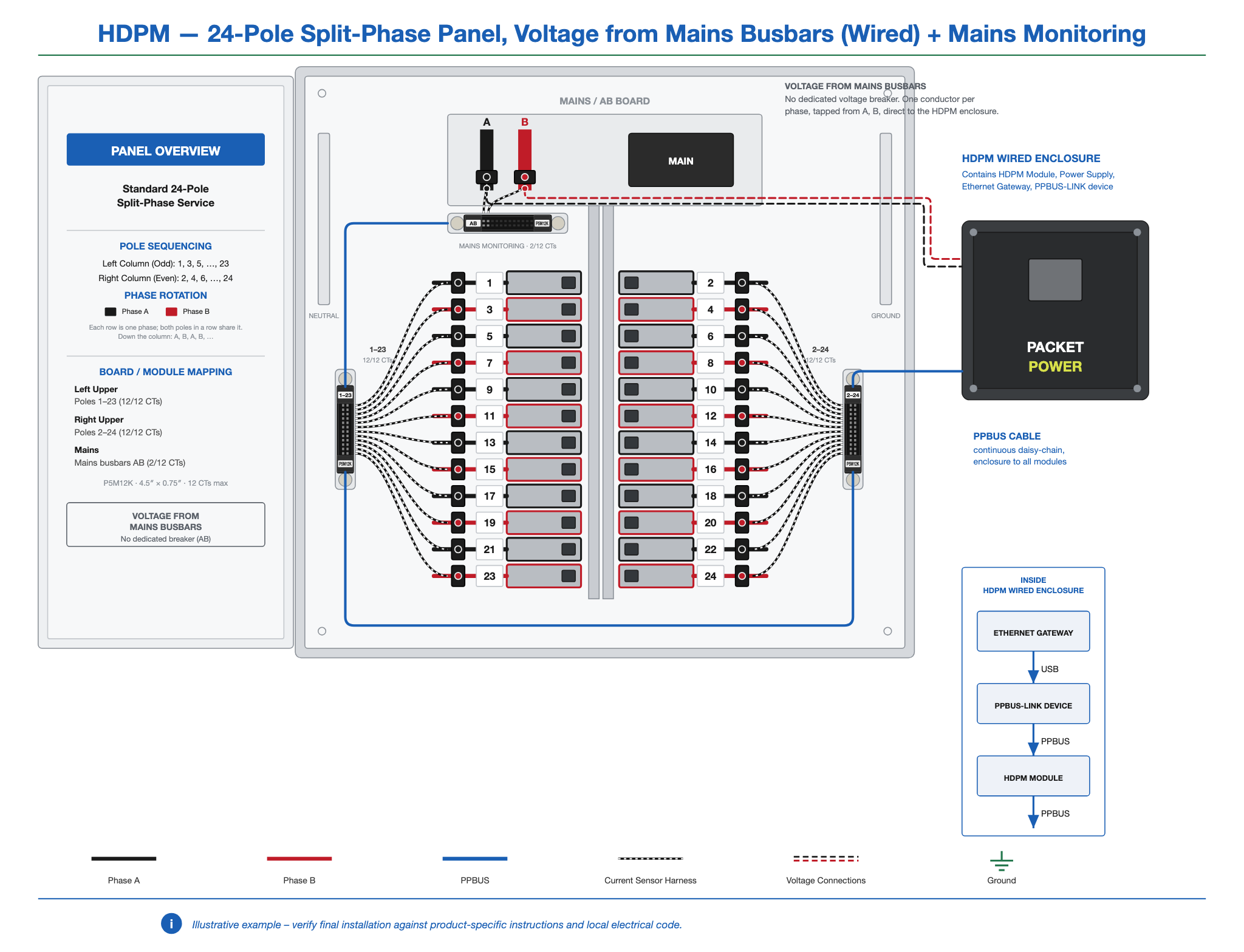The height and width of the screenshot is (952, 1244).
Task: Click the PPBUS CABLE heading
Action: [x=1006, y=437]
